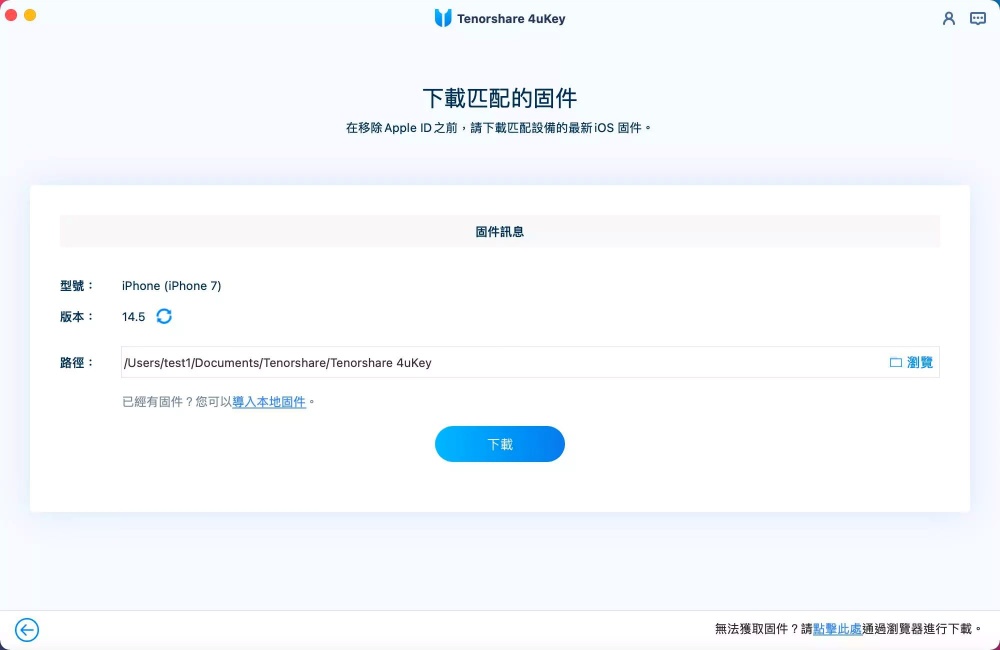Select the version value 14.5
This screenshot has width=1000, height=650.
[133, 317]
